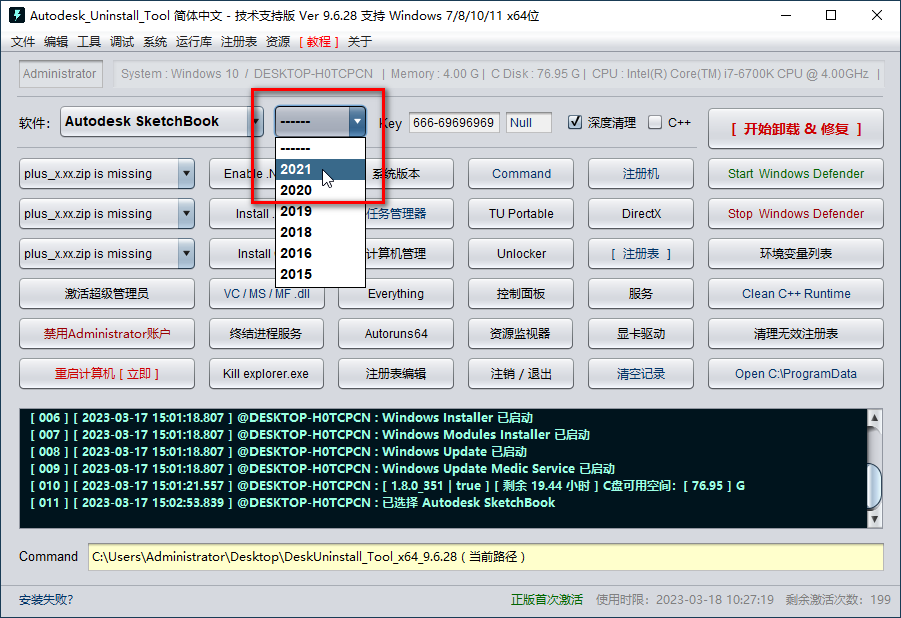Launch Autoruns64
This screenshot has width=901, height=618.
click(x=396, y=333)
